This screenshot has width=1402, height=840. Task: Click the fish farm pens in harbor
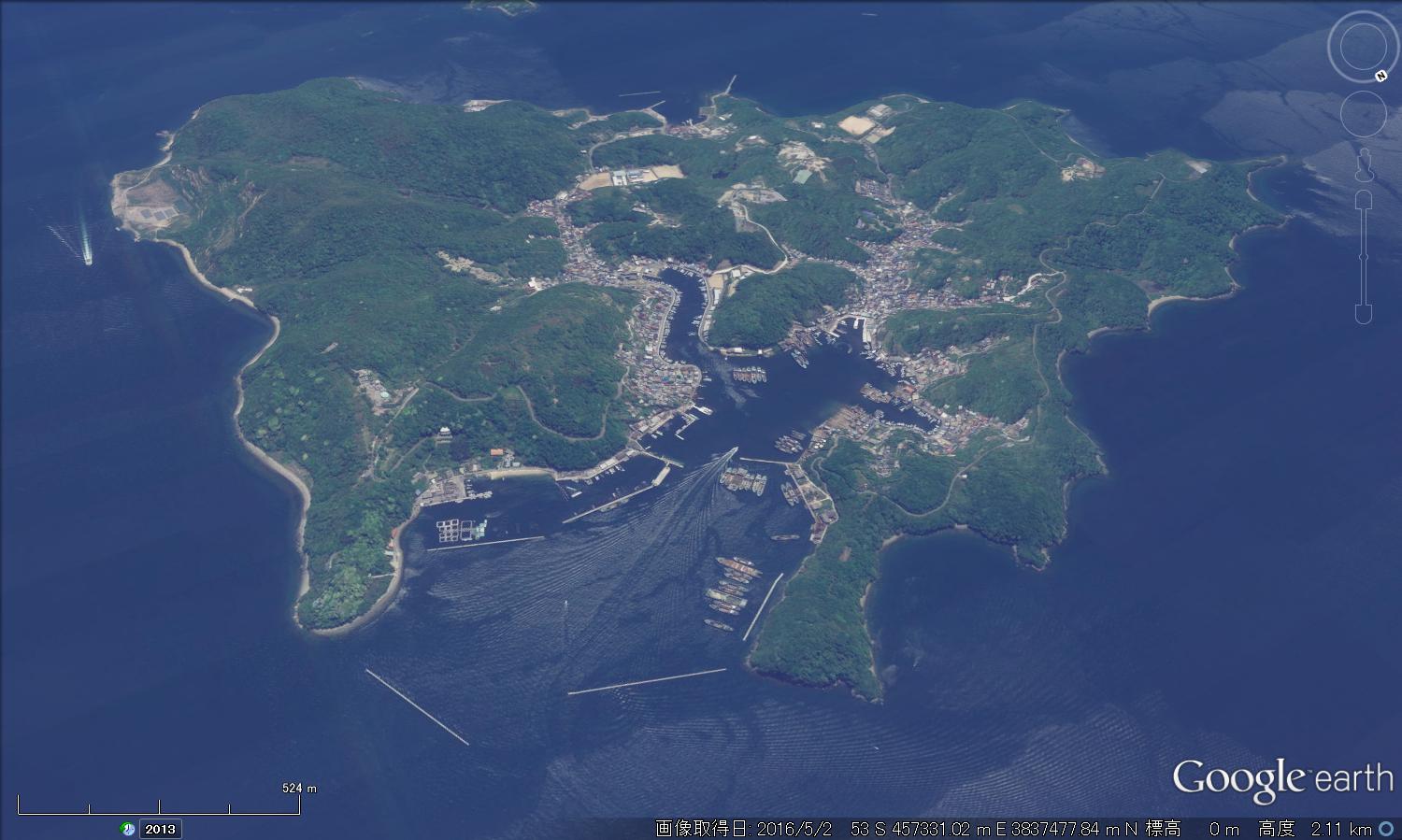click(458, 531)
